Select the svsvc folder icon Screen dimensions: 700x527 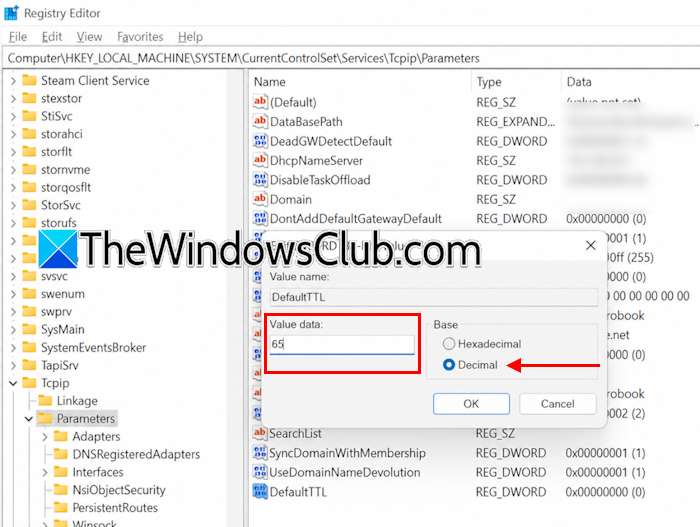point(29,276)
